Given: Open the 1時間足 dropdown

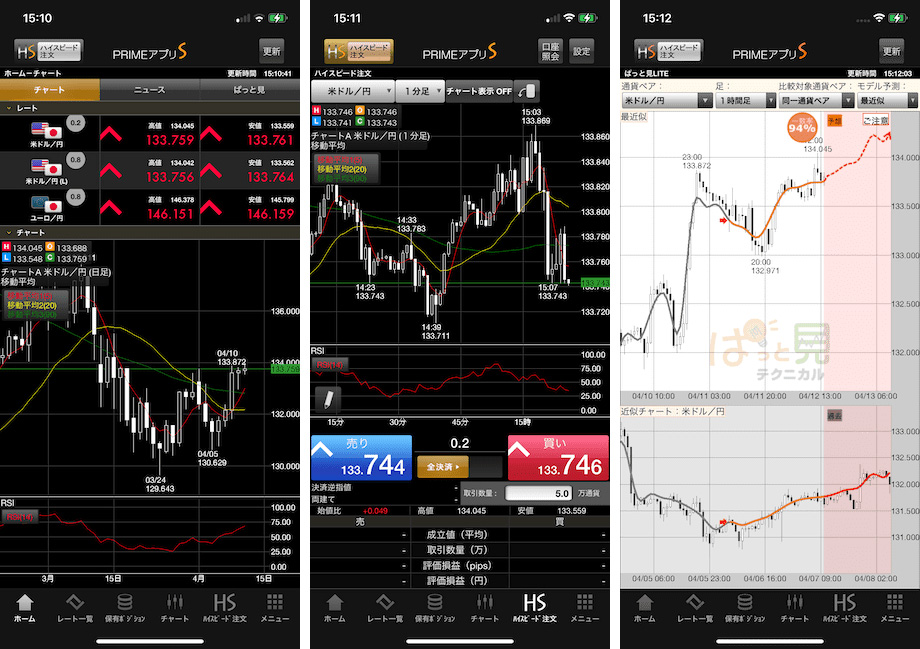Looking at the screenshot, I should coord(746,100).
